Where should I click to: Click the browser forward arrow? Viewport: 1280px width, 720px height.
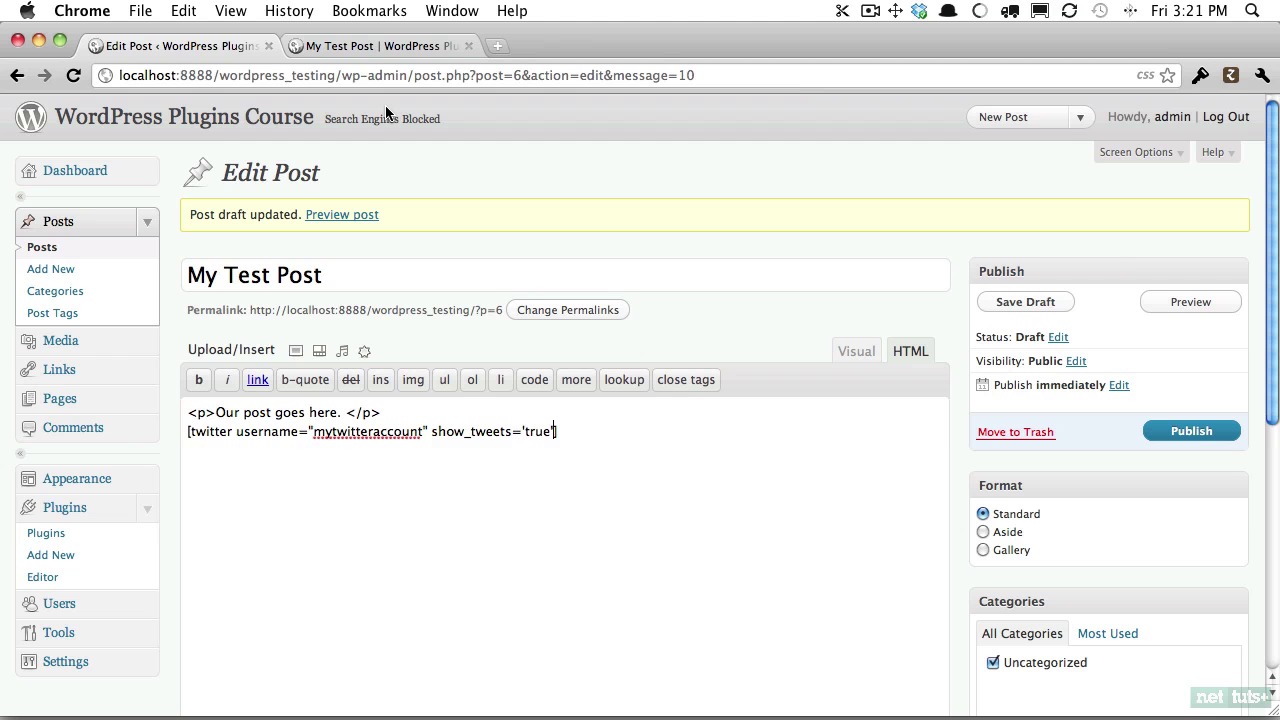(44, 75)
